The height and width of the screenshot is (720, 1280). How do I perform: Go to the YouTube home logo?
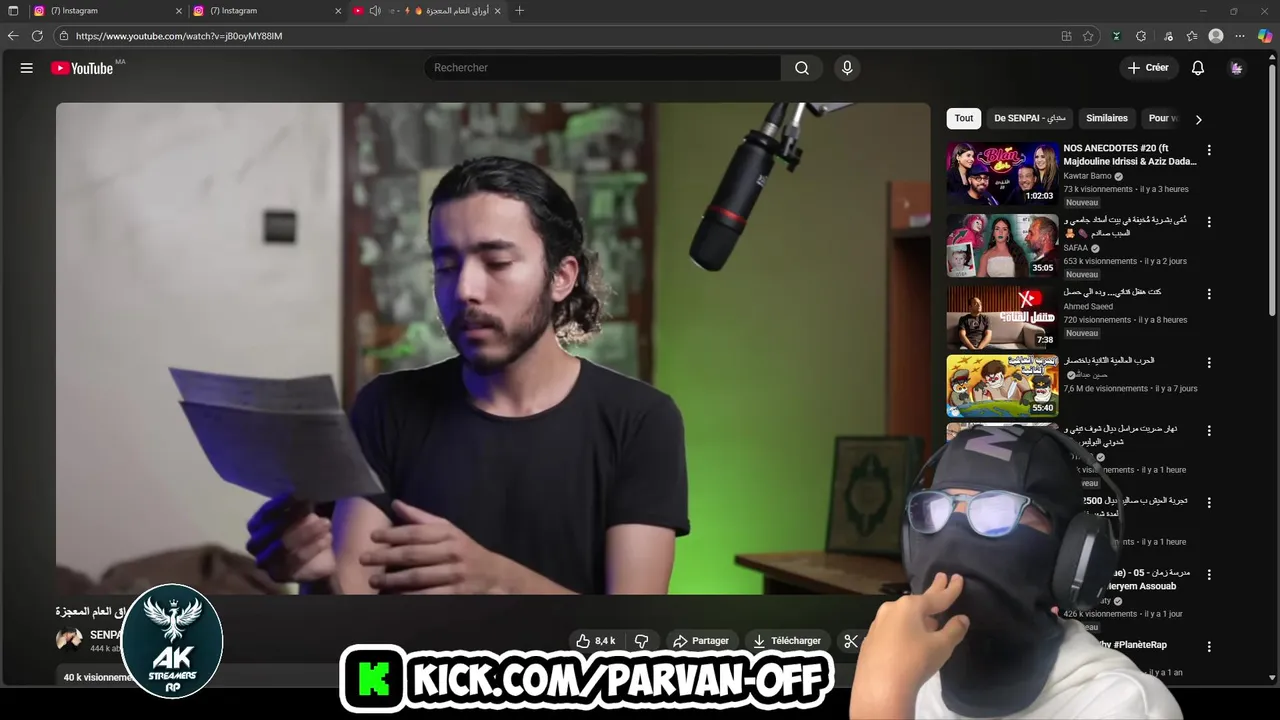[x=82, y=68]
